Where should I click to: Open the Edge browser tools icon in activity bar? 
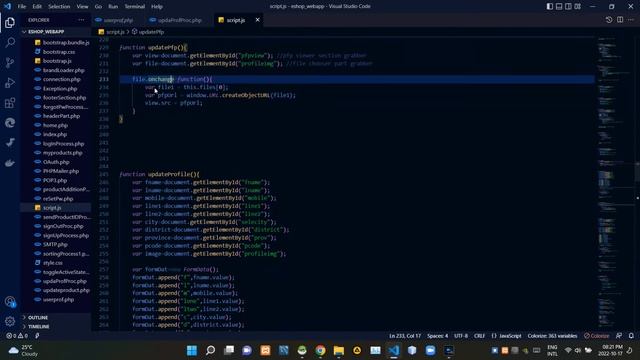(10, 123)
